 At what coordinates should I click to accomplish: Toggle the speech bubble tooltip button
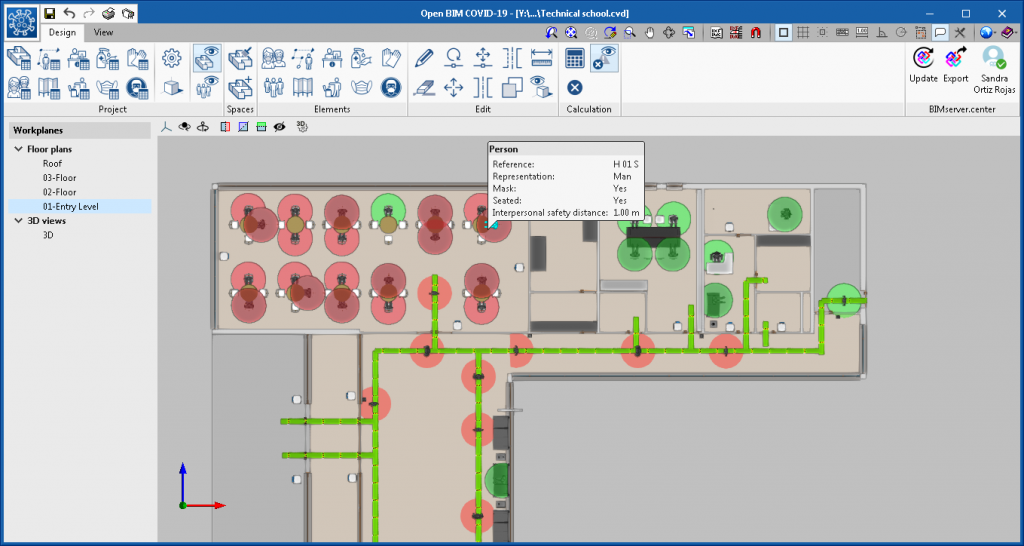click(941, 33)
